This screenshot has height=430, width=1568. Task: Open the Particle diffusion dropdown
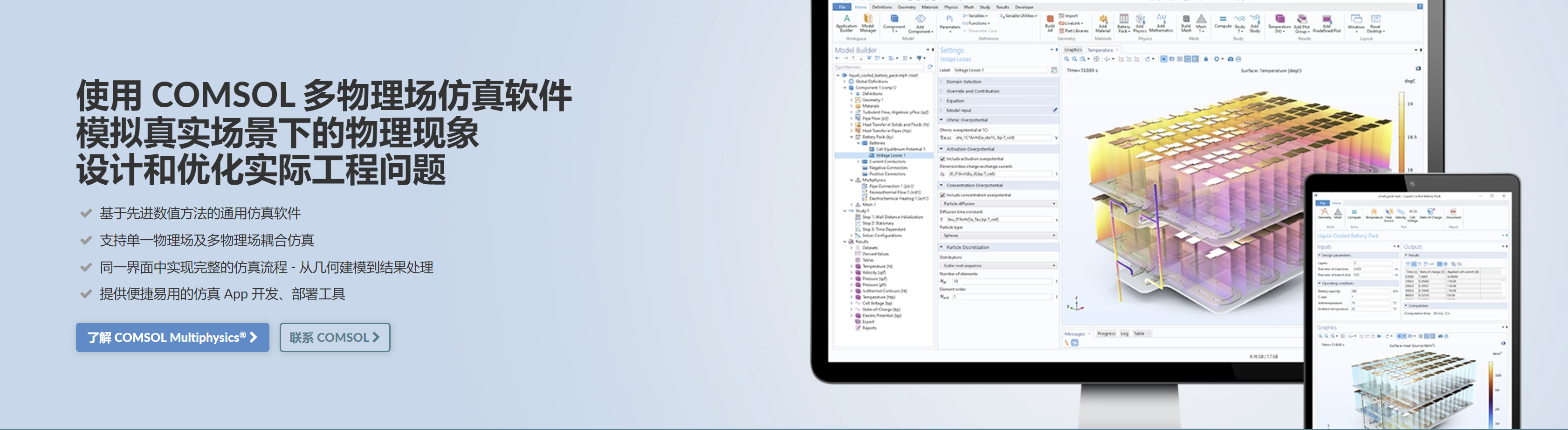click(998, 203)
